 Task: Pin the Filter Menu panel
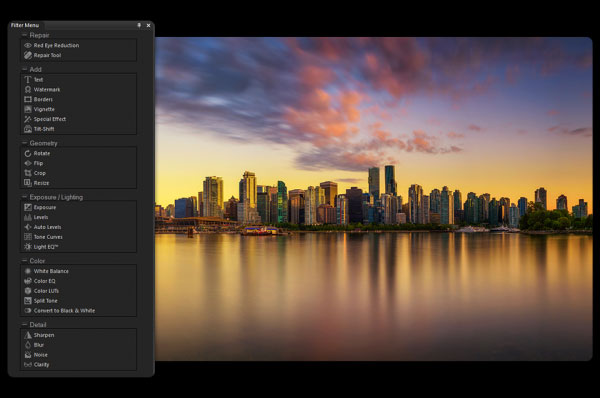coord(139,25)
